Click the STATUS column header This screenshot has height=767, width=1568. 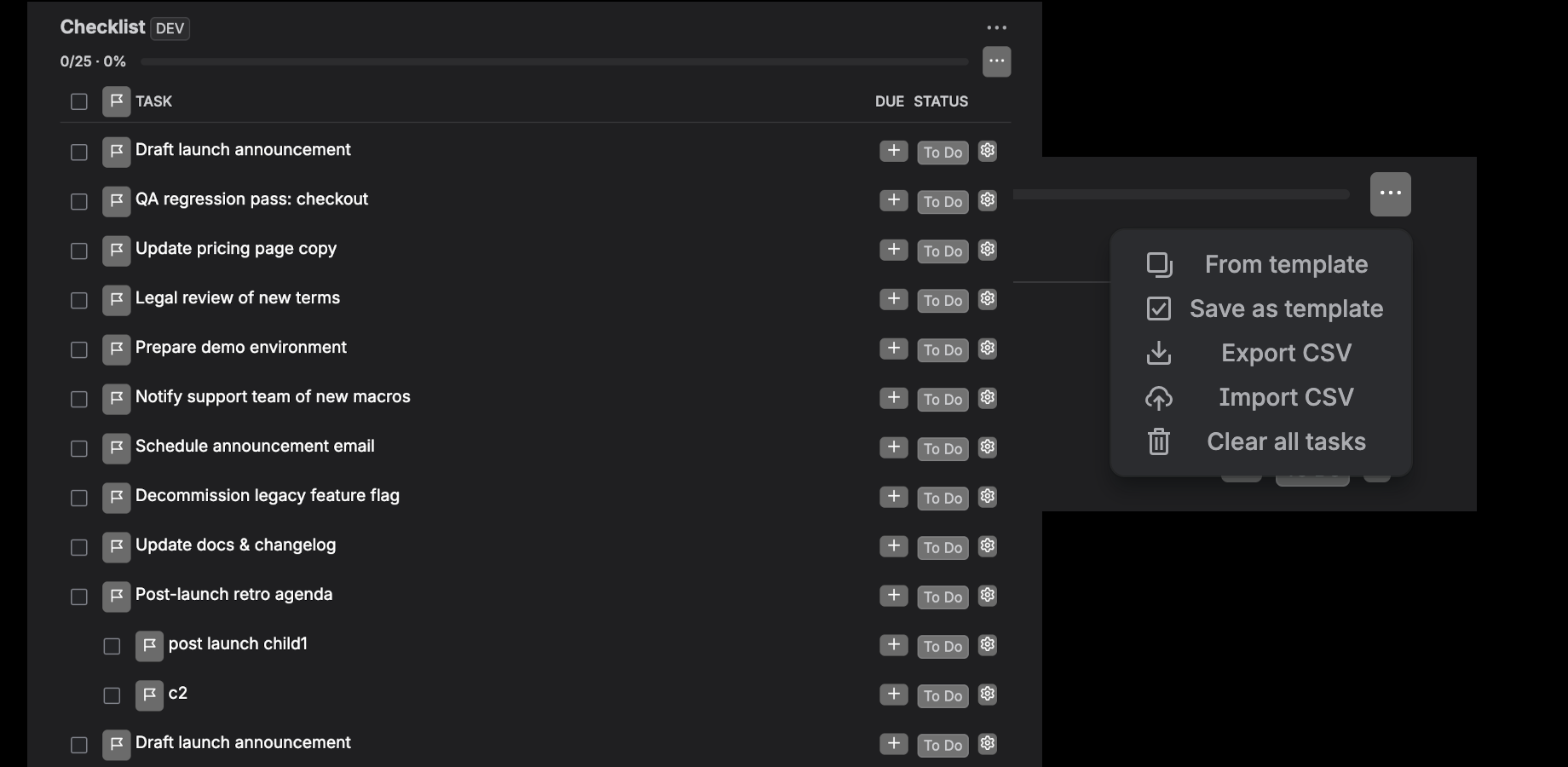tap(941, 101)
